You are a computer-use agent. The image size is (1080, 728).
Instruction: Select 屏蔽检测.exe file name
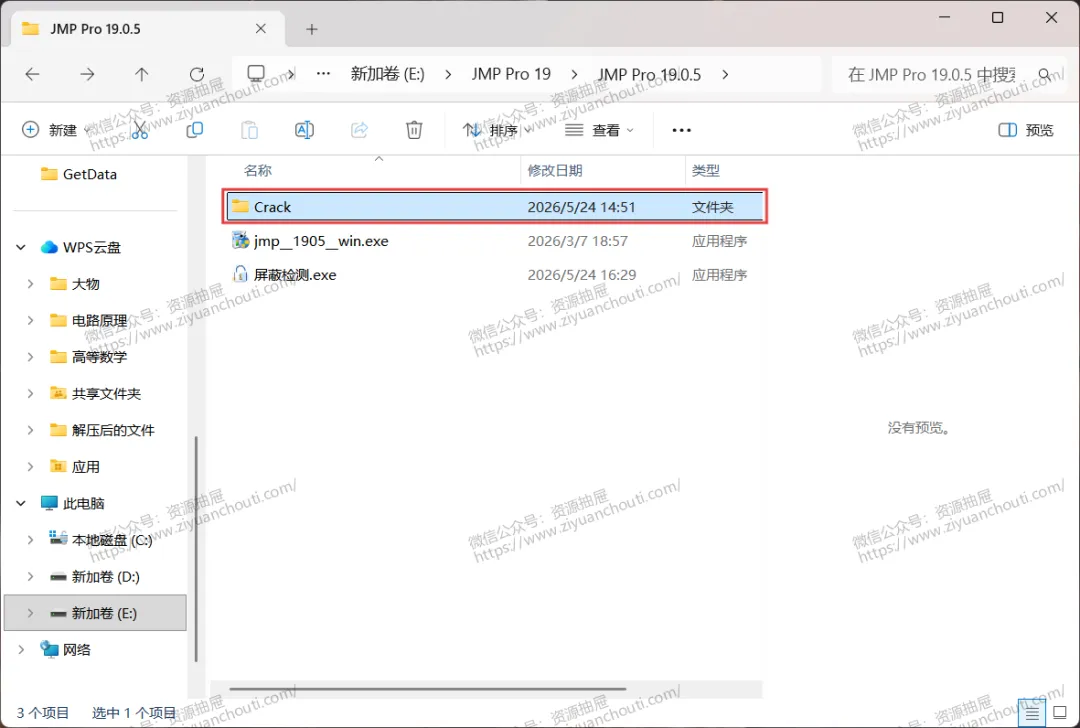tap(295, 275)
